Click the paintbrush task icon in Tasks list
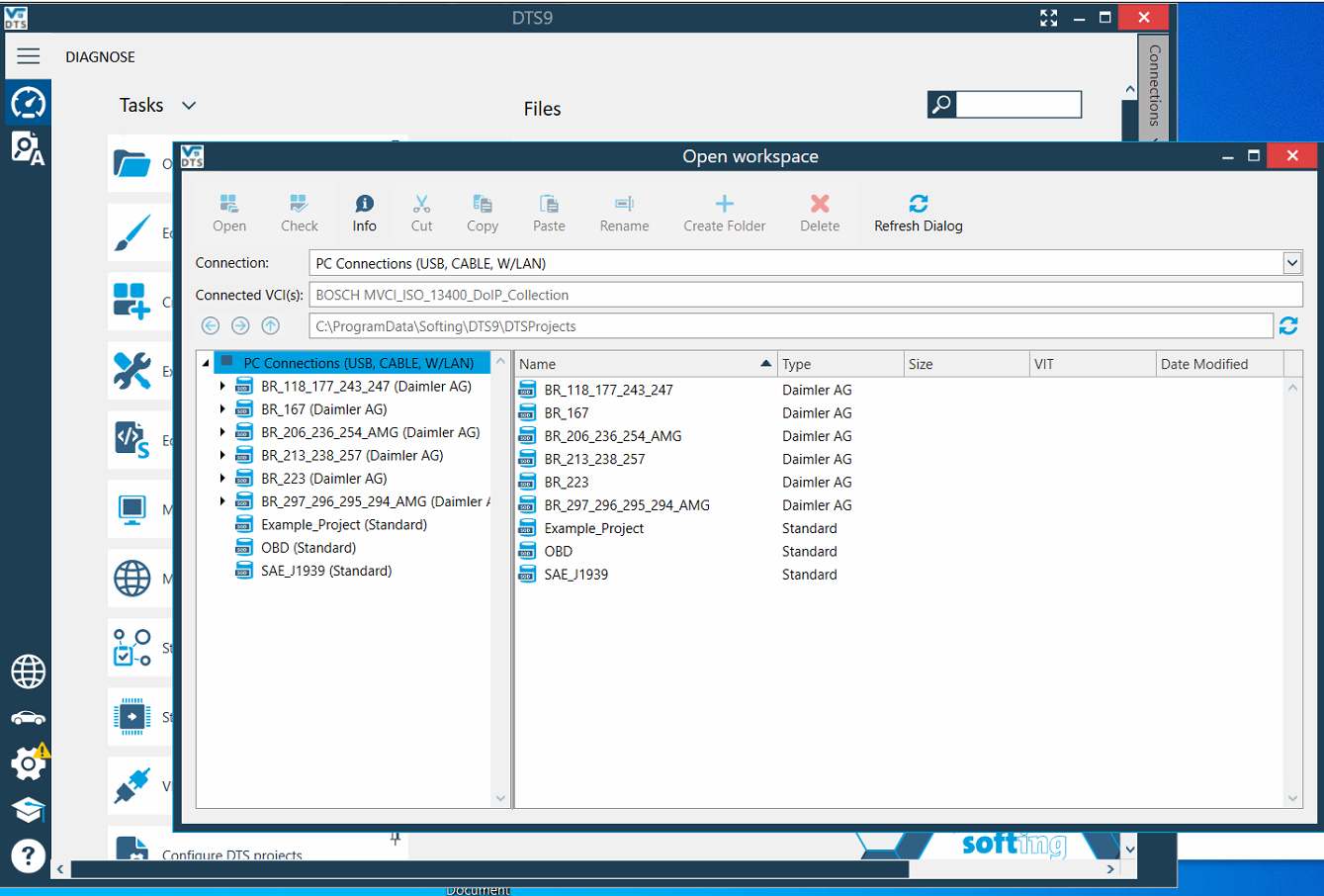Image resolution: width=1324 pixels, height=896 pixels. pos(132,232)
